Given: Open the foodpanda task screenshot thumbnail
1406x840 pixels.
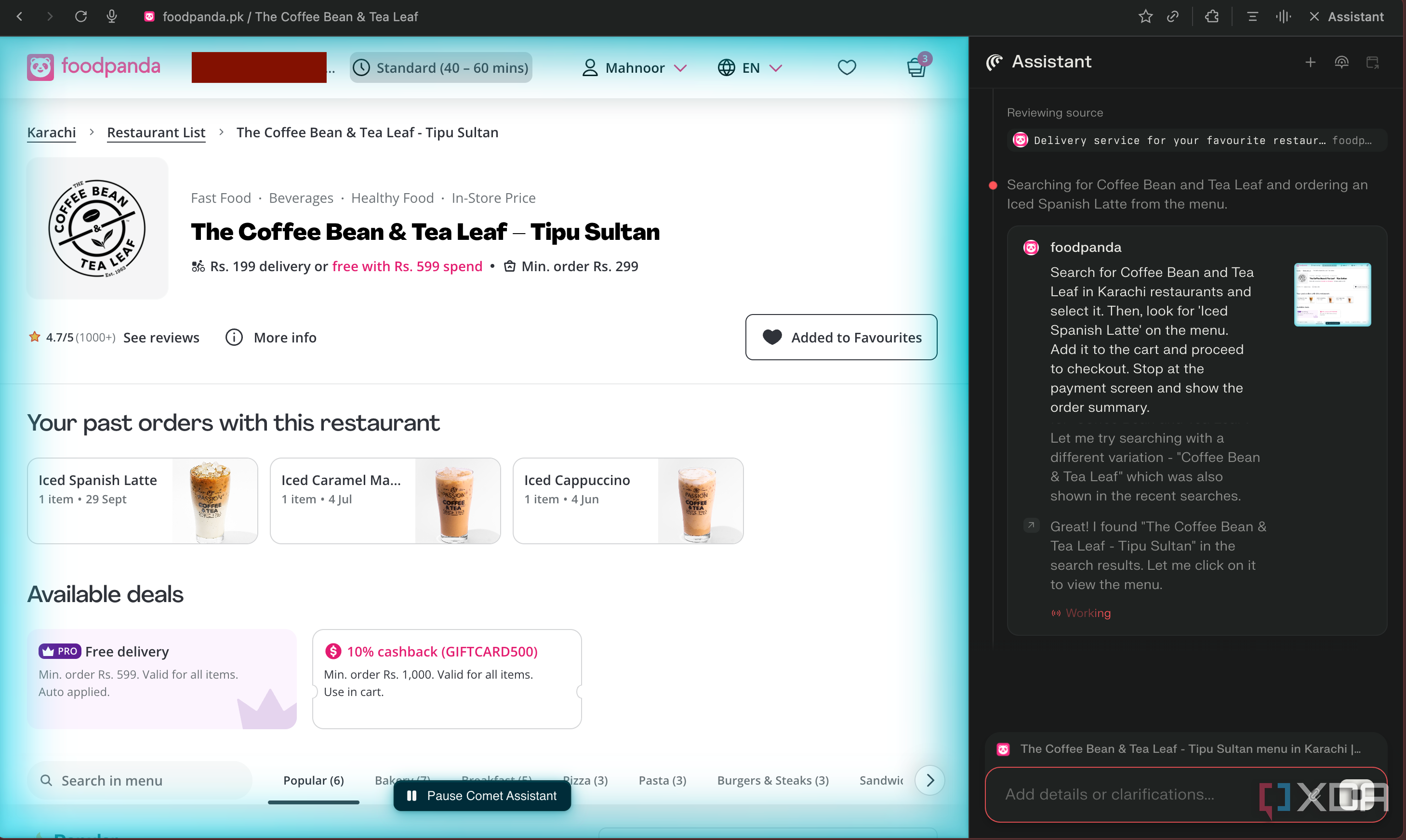Looking at the screenshot, I should [1332, 294].
